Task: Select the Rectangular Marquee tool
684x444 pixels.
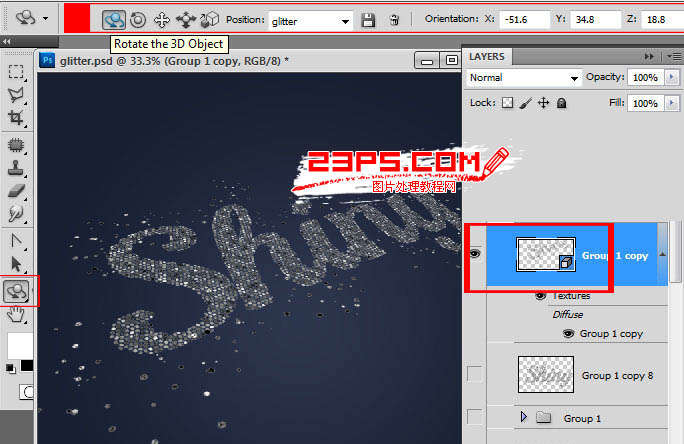Action: [x=17, y=71]
